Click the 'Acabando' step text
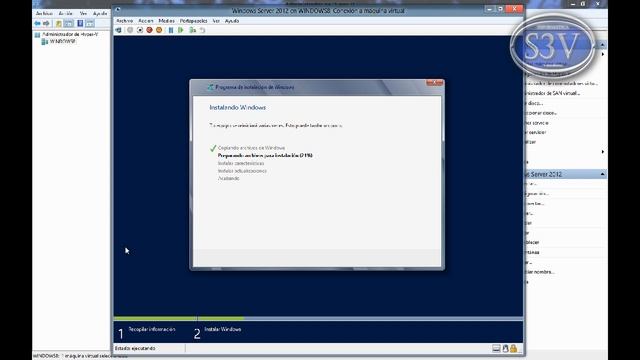Viewport: 640px width, 360px height. click(229, 179)
